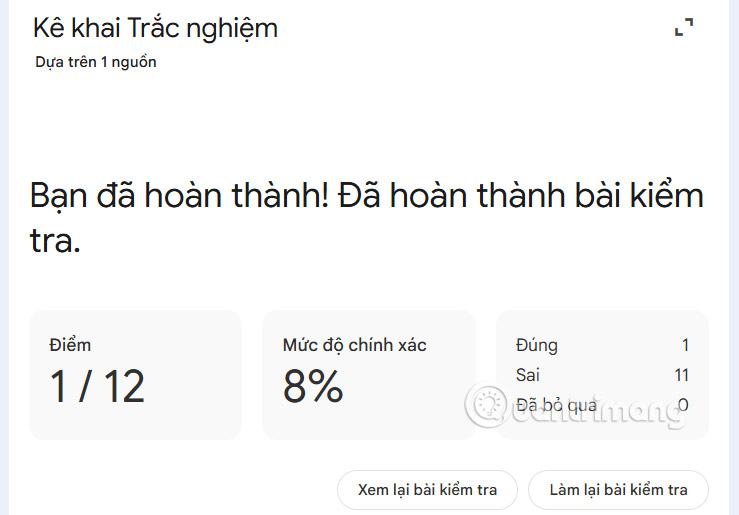
Task: Open the "Dựa trên 1 nguồn" source link
Action: pos(96,62)
